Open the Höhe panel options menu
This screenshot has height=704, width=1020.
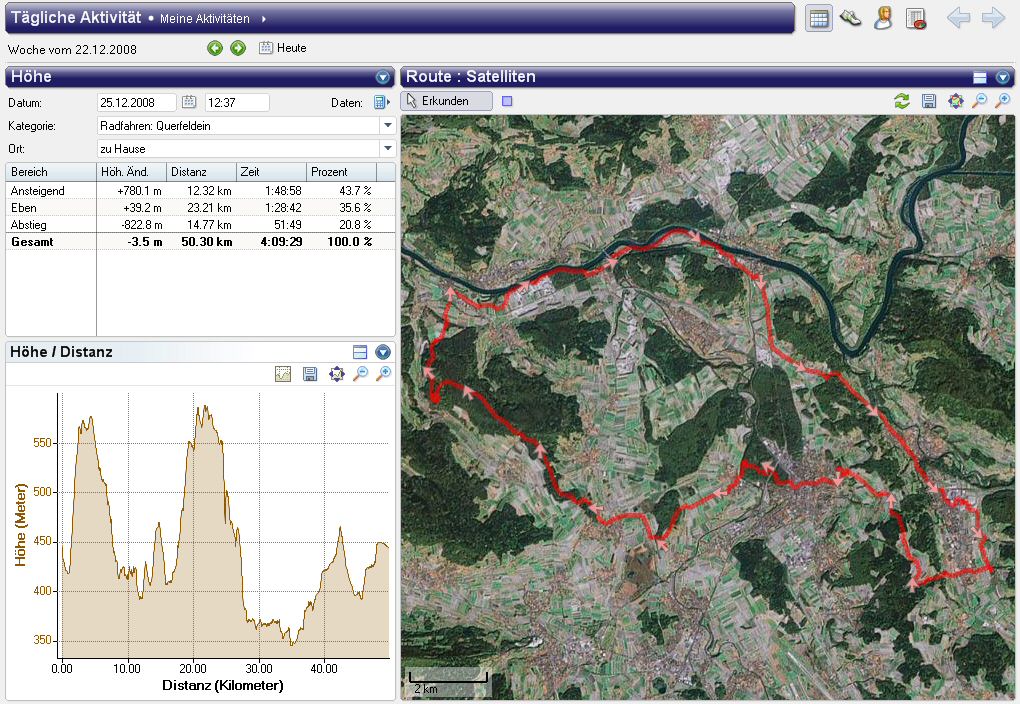click(x=383, y=77)
